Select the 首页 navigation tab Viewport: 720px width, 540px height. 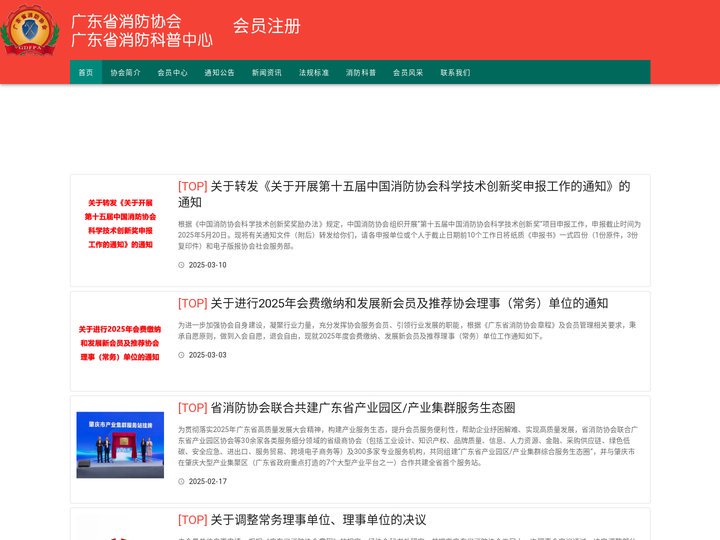(x=86, y=72)
